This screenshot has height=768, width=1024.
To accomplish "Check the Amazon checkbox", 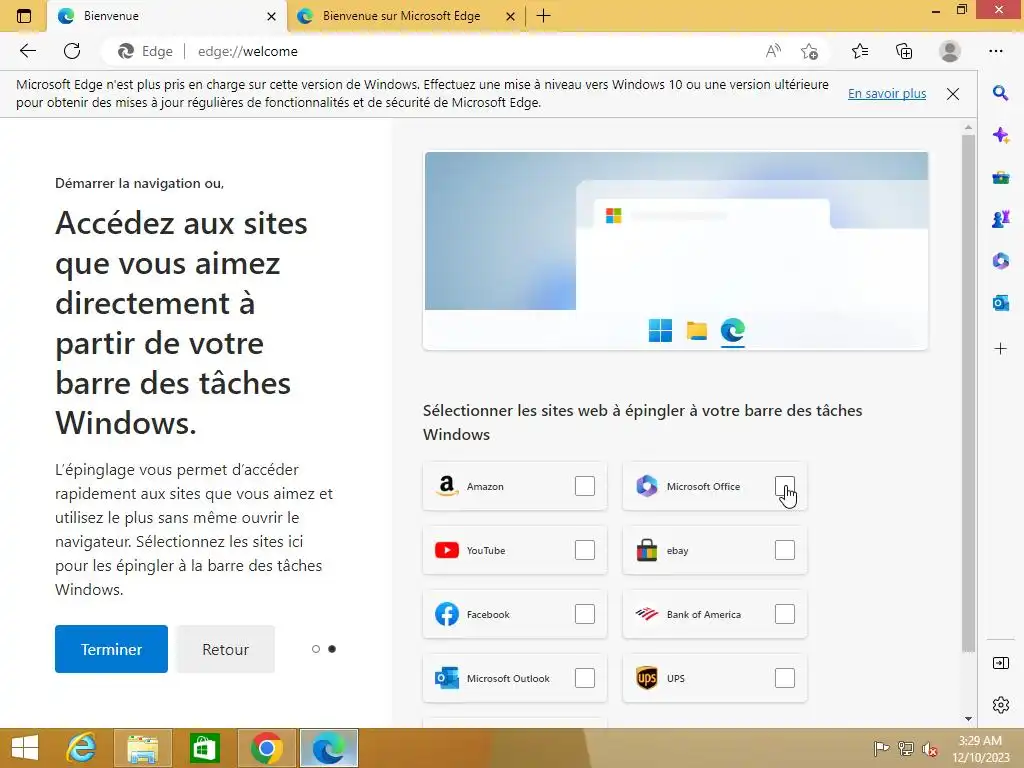I will (x=584, y=486).
